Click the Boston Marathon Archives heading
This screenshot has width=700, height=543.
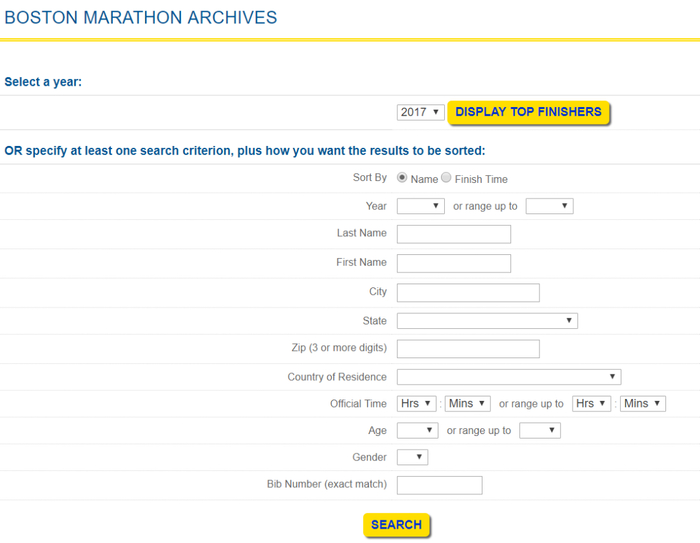(x=141, y=18)
